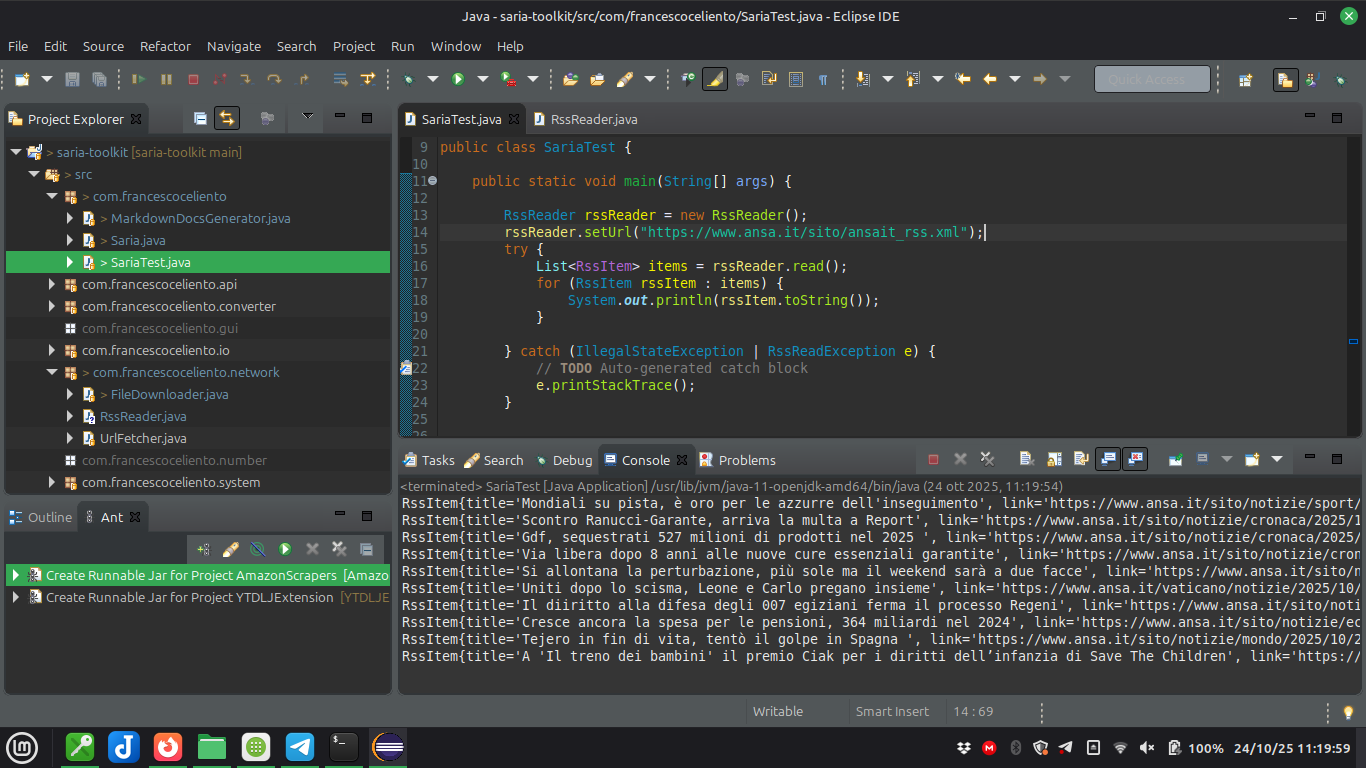This screenshot has height=768, width=1366.
Task: Click Run Ant target green play icon
Action: click(x=285, y=549)
